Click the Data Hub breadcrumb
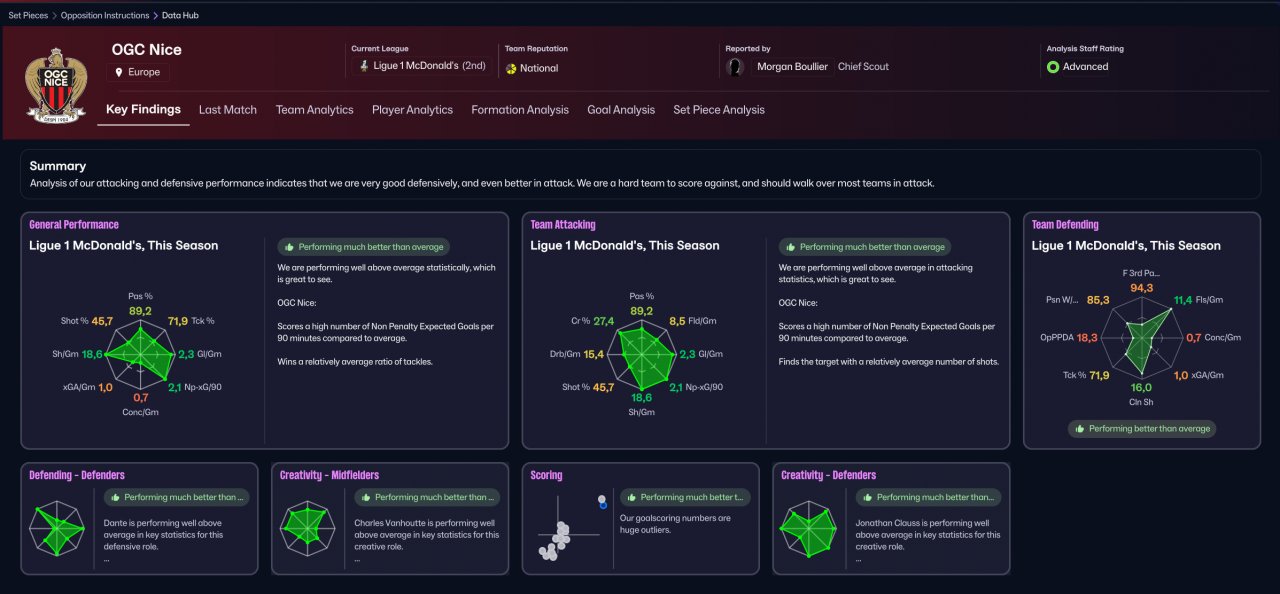Viewport: 1280px width, 594px height. (179, 15)
